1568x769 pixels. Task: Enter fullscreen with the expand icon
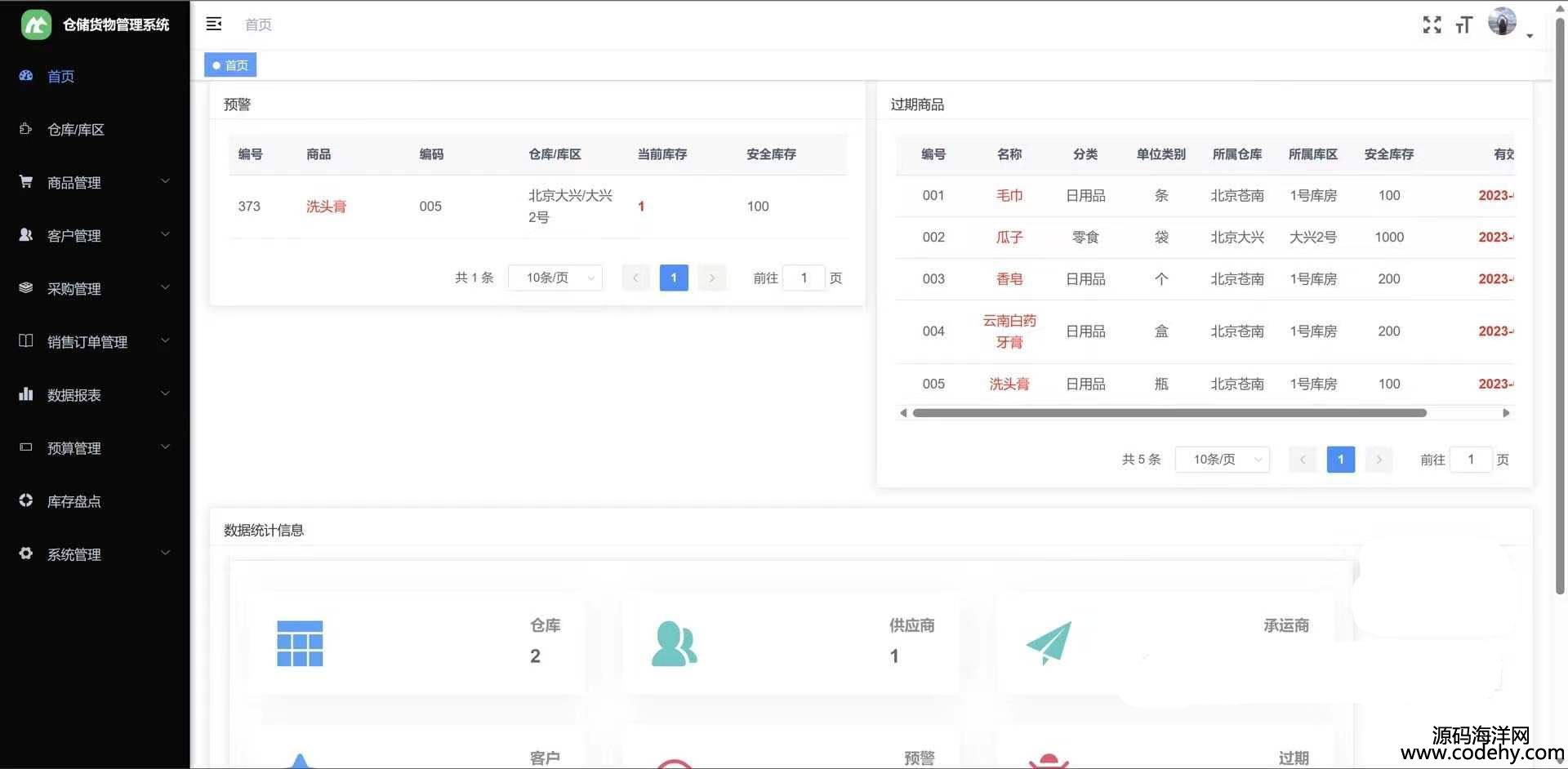1432,24
